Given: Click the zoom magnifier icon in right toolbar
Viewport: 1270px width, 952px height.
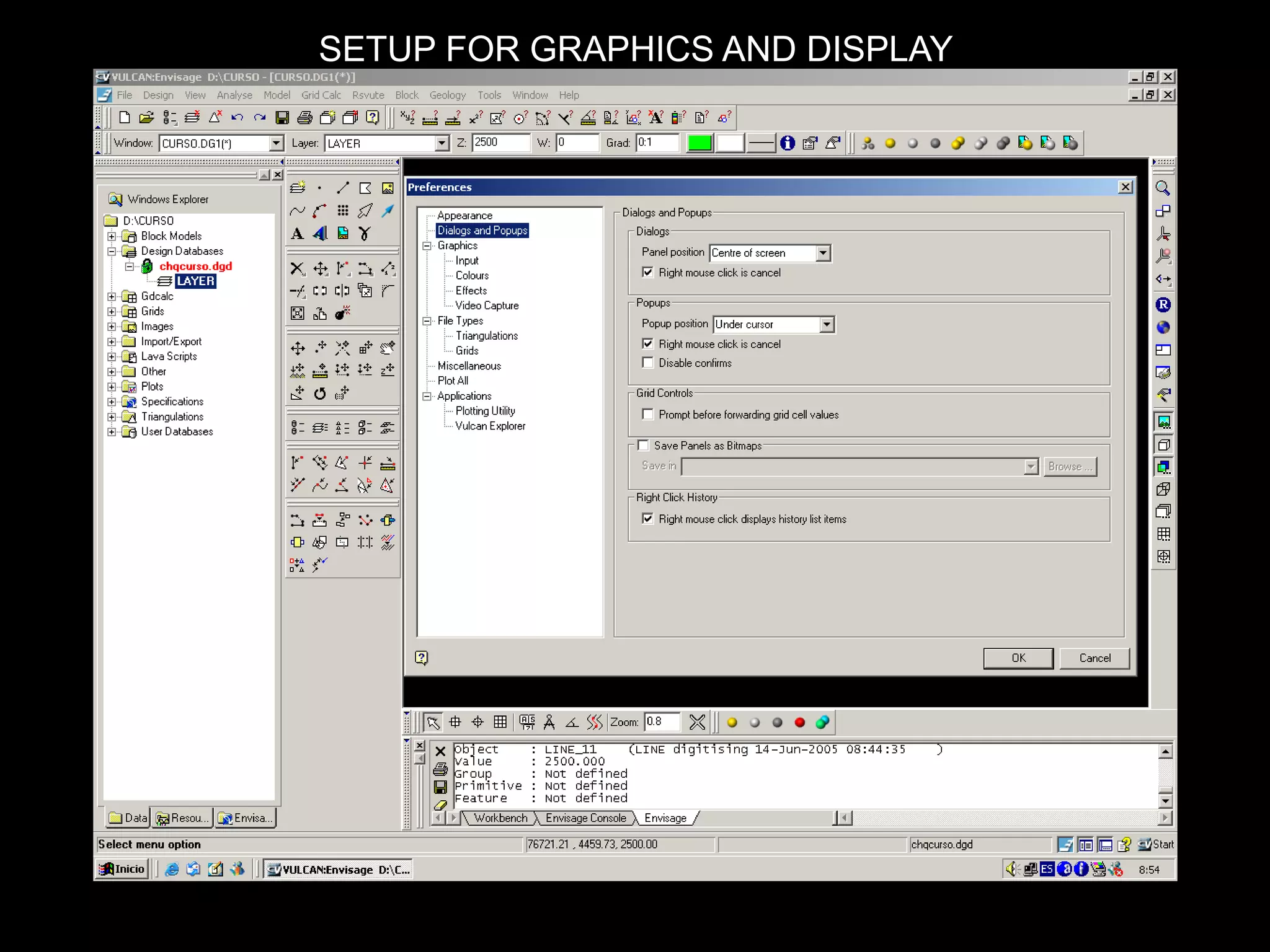Looking at the screenshot, I should point(1163,188).
